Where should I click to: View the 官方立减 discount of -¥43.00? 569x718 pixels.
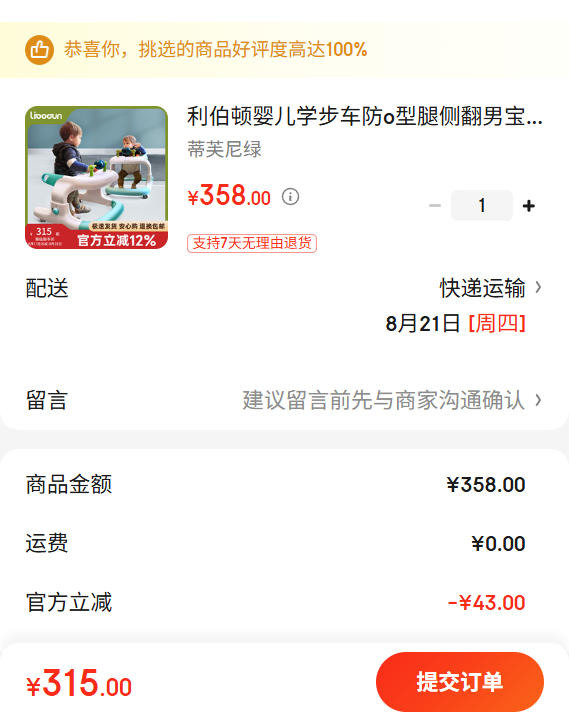coord(486,603)
